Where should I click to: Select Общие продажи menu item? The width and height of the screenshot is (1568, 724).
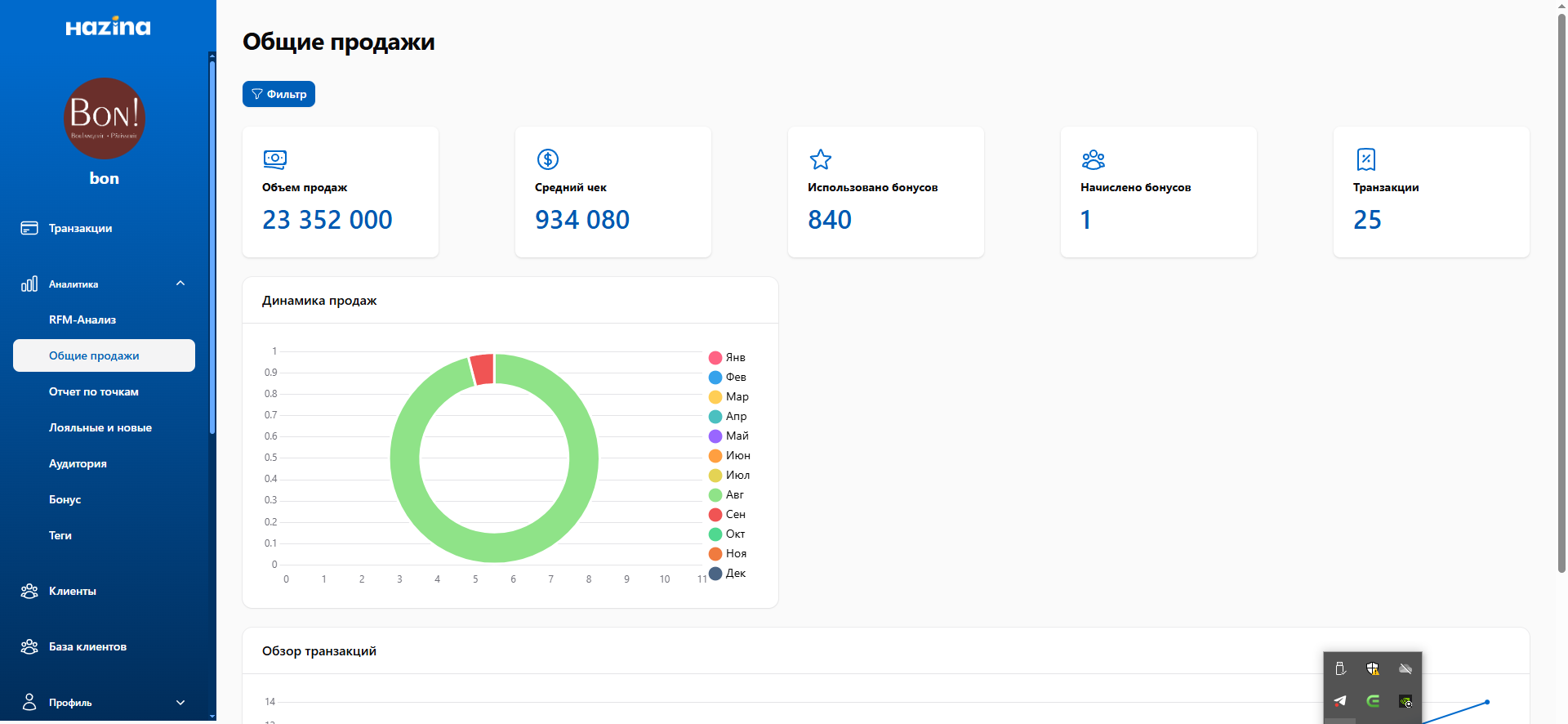click(x=104, y=355)
